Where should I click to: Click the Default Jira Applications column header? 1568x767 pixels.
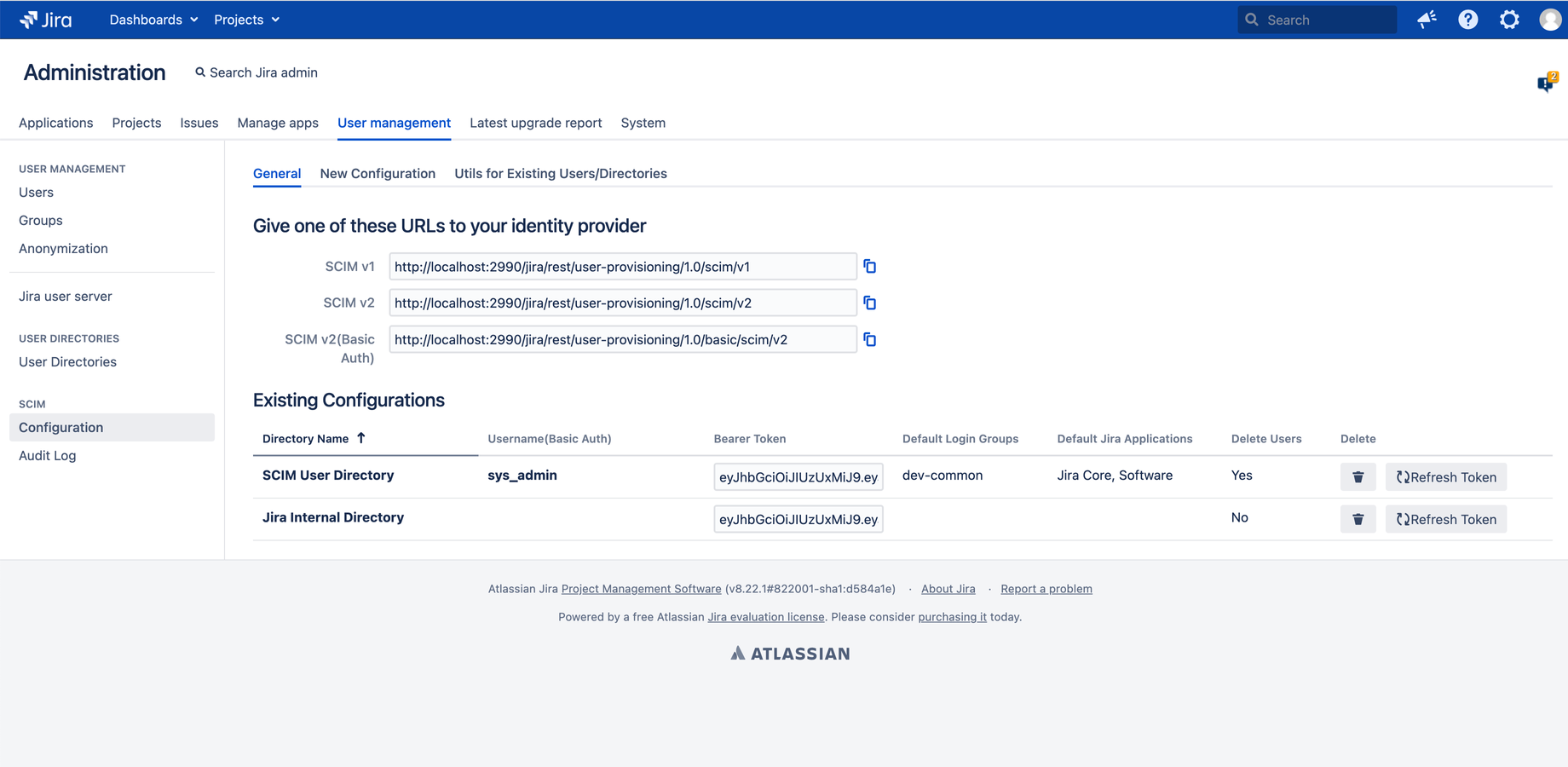(1125, 439)
